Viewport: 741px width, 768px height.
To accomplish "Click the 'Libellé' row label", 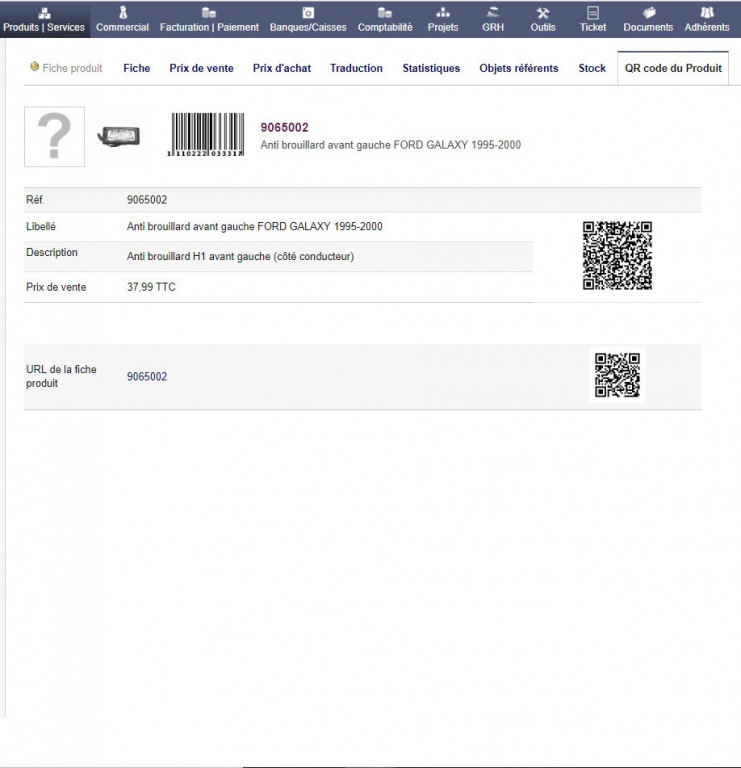I will pyautogui.click(x=41, y=226).
